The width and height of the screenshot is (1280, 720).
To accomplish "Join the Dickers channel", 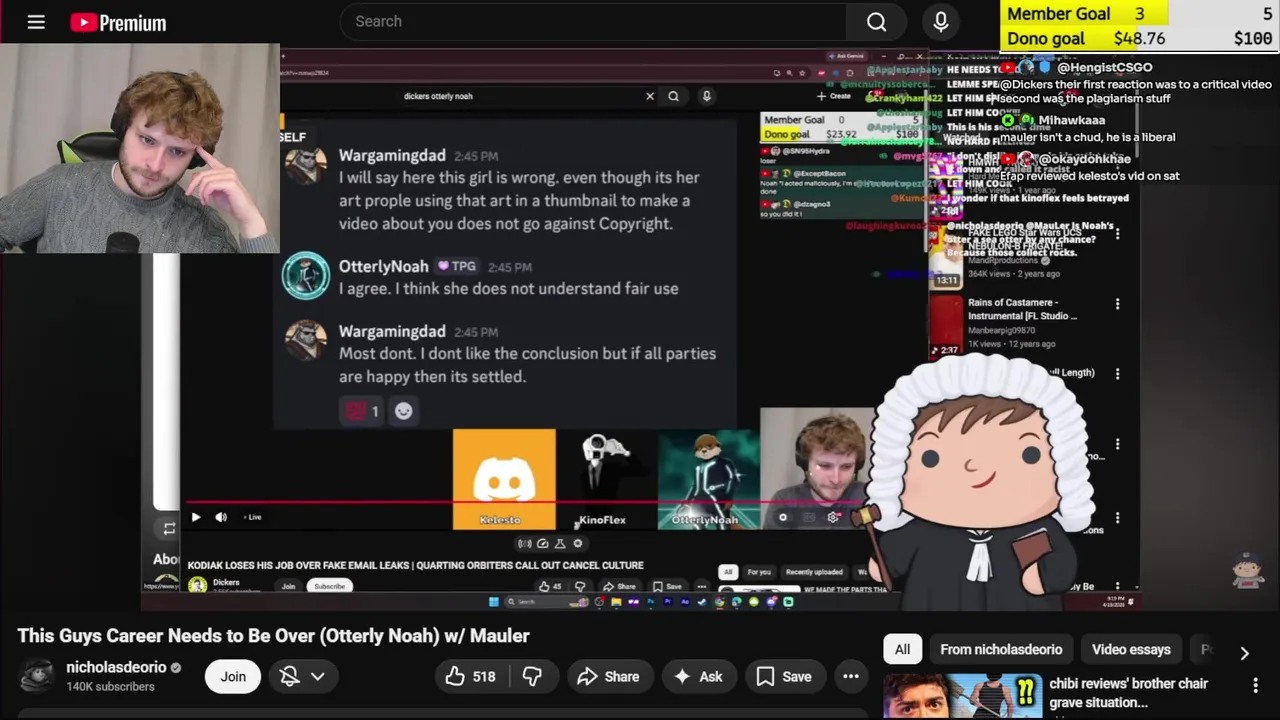I will click(x=288, y=586).
